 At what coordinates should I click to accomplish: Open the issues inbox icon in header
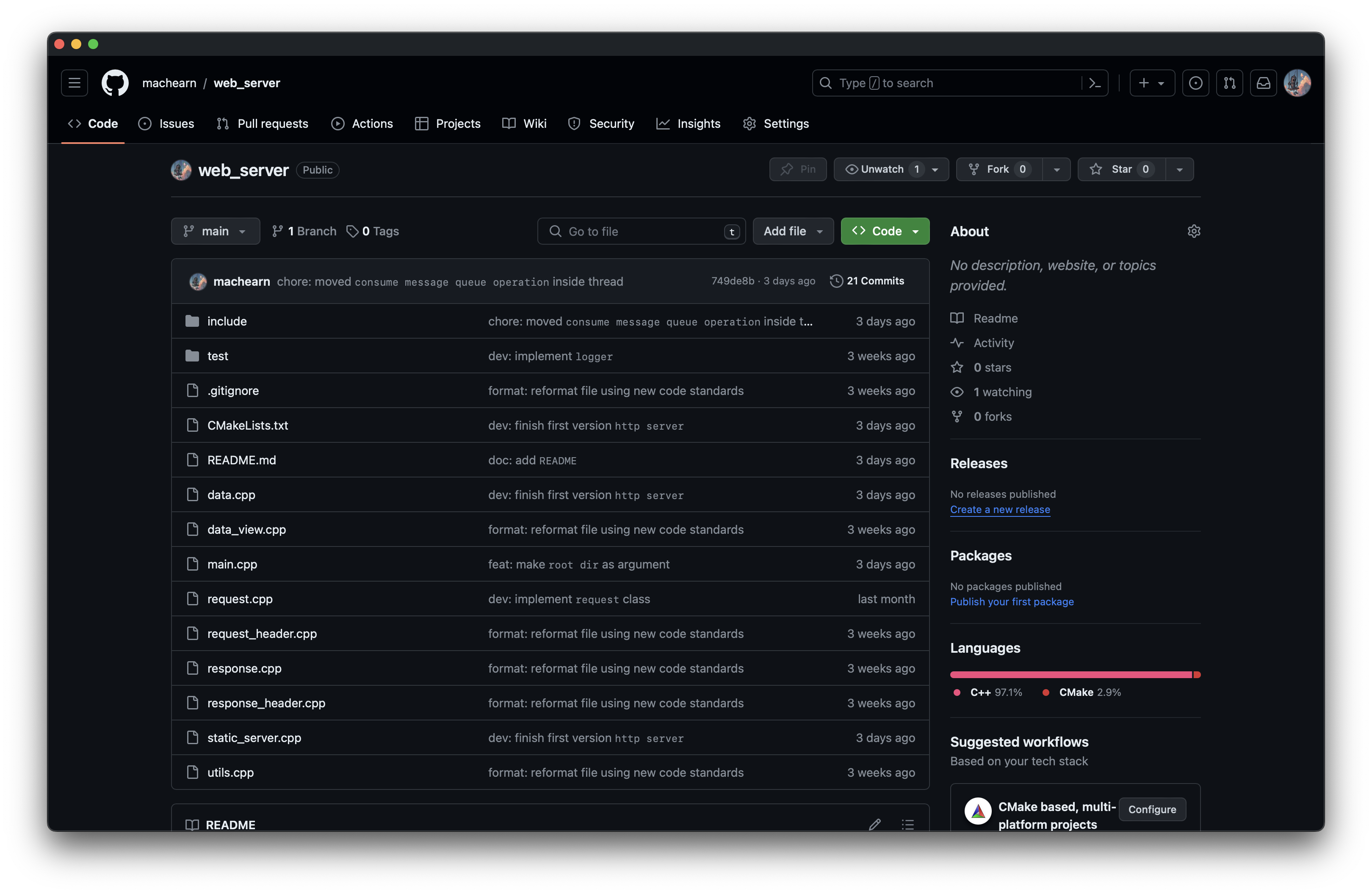[1195, 83]
